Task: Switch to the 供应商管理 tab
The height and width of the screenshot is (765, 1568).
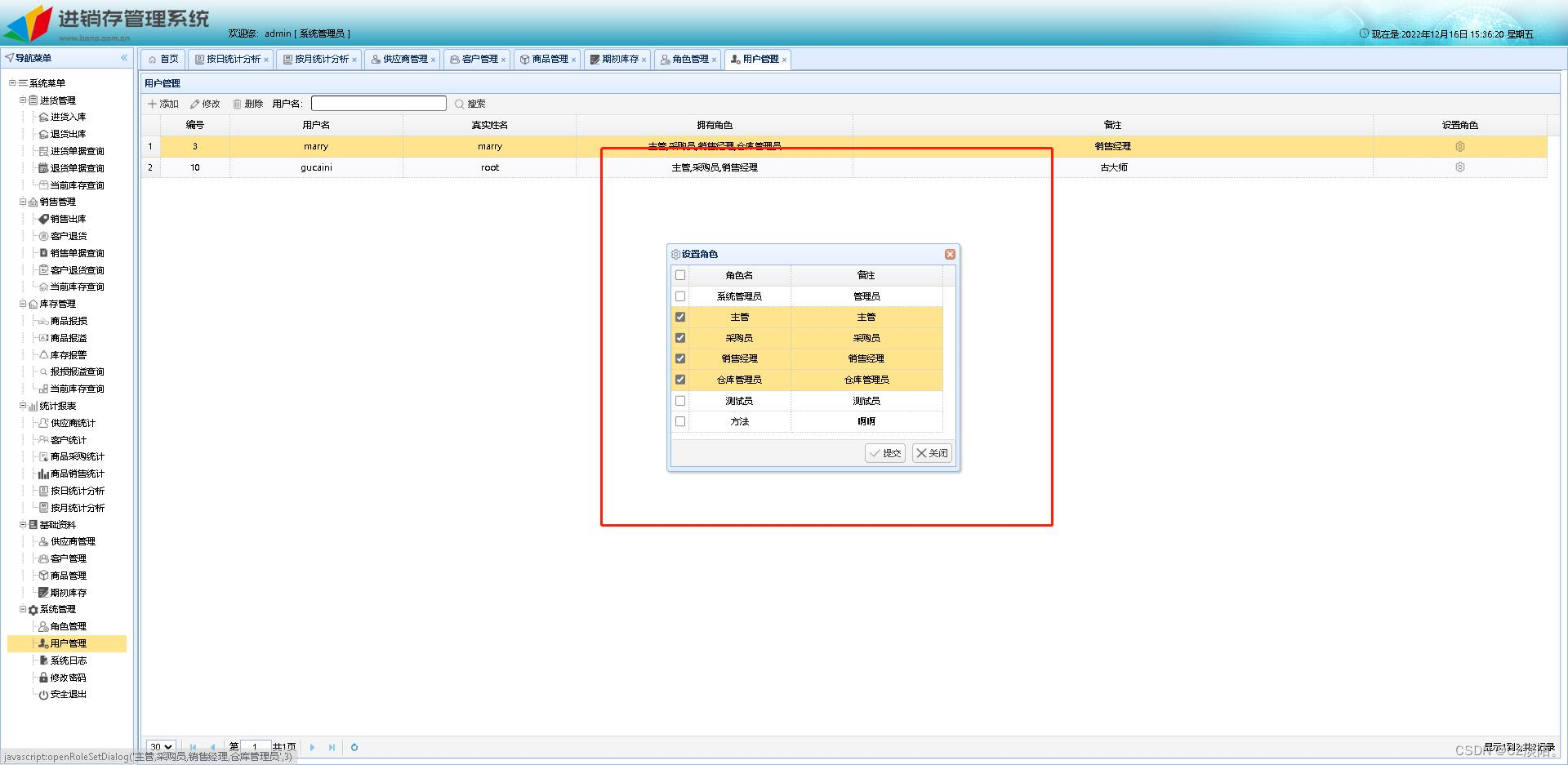Action: [x=403, y=59]
